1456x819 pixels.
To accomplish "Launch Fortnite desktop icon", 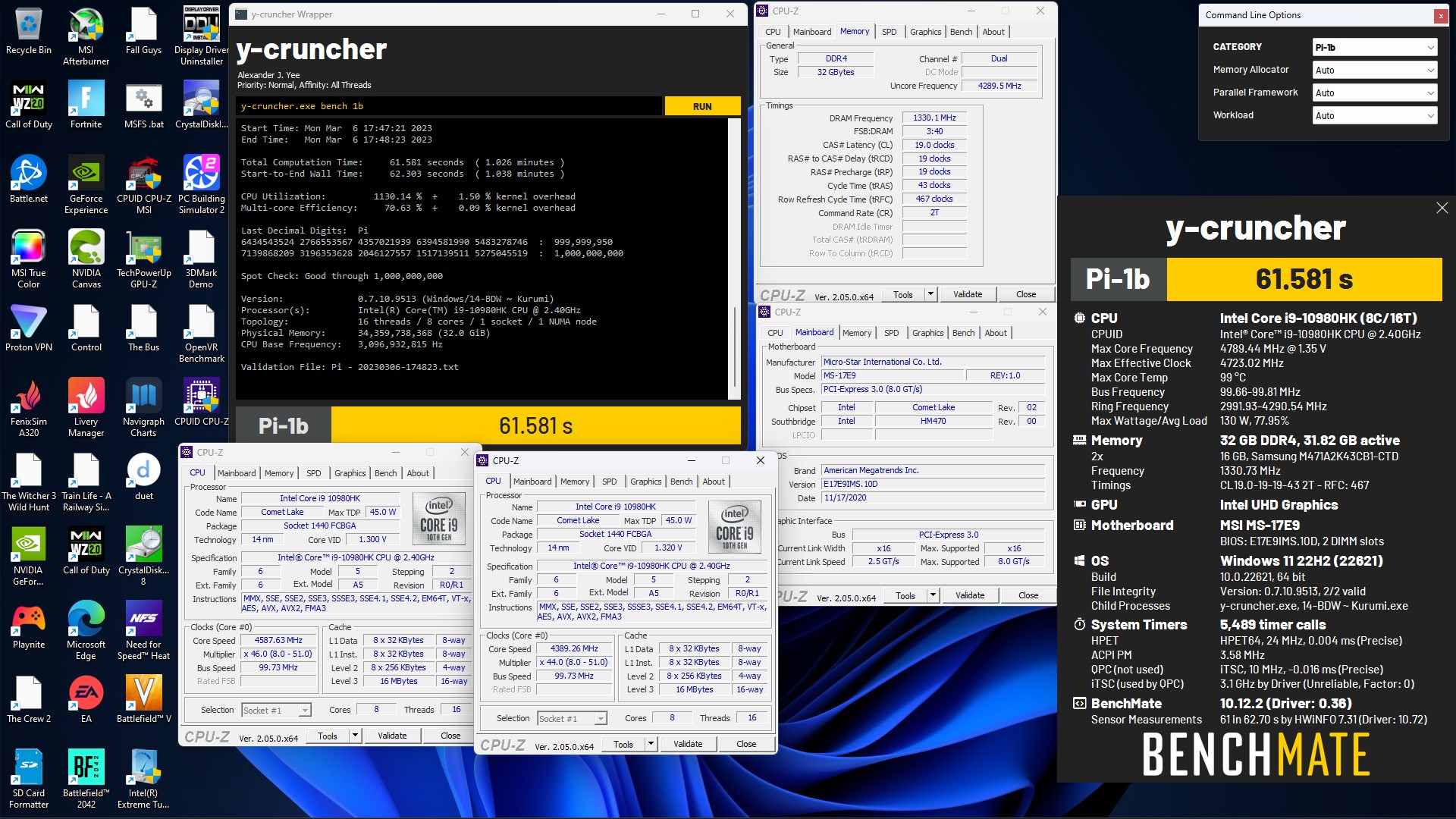I will (86, 105).
